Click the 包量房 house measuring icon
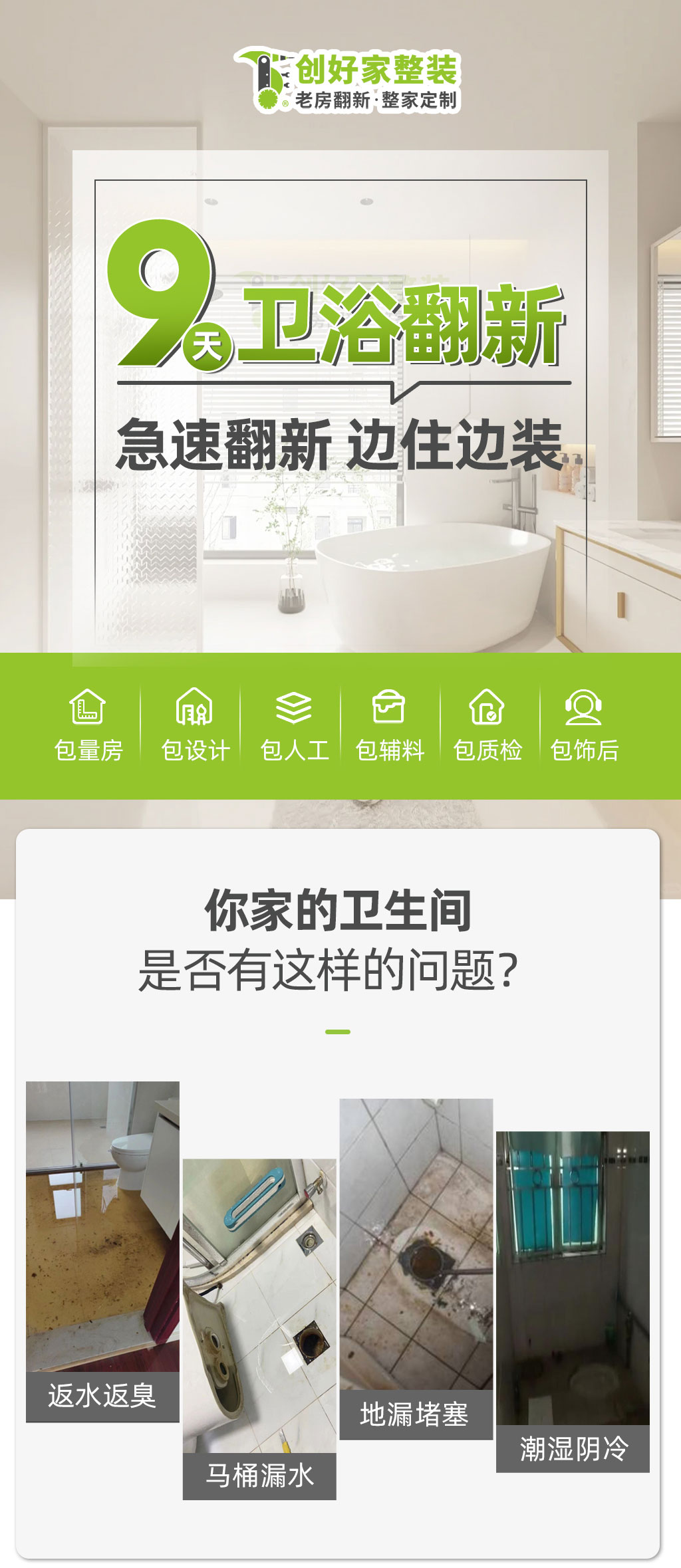Image resolution: width=681 pixels, height=1568 pixels. [87, 706]
